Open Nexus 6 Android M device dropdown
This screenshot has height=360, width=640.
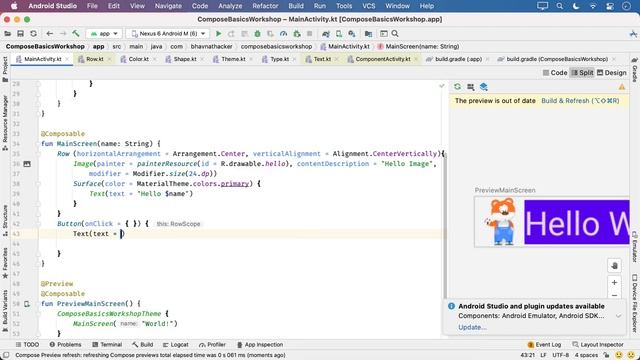168,34
